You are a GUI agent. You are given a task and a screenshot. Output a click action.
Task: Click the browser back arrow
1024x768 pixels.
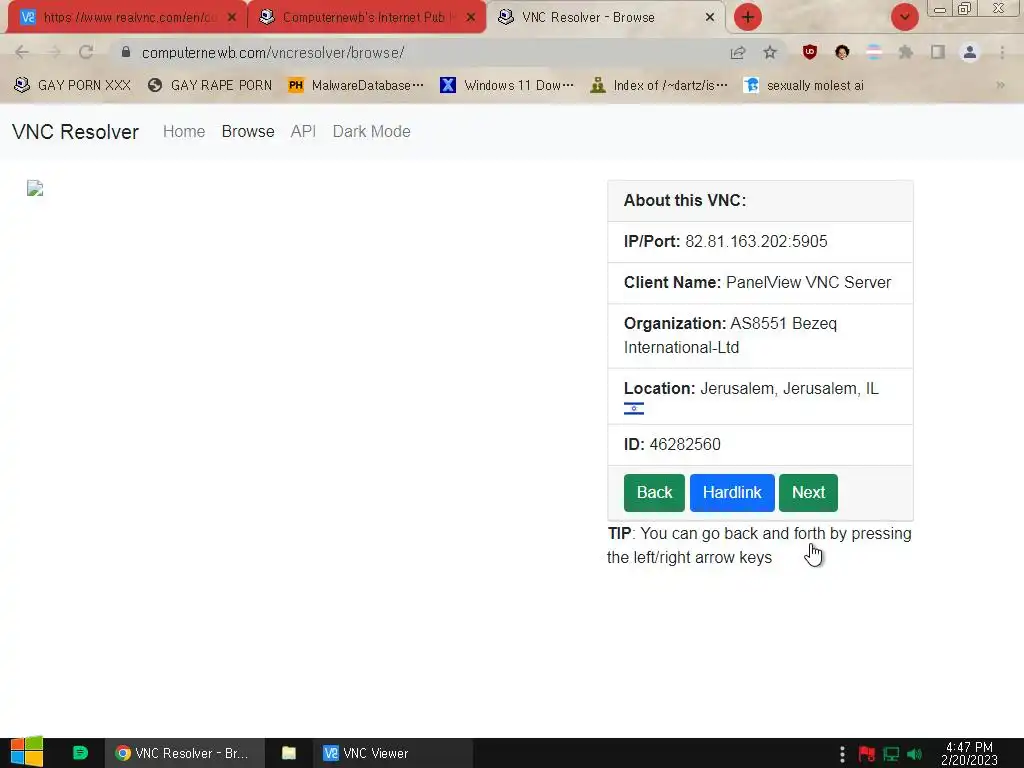(22, 52)
